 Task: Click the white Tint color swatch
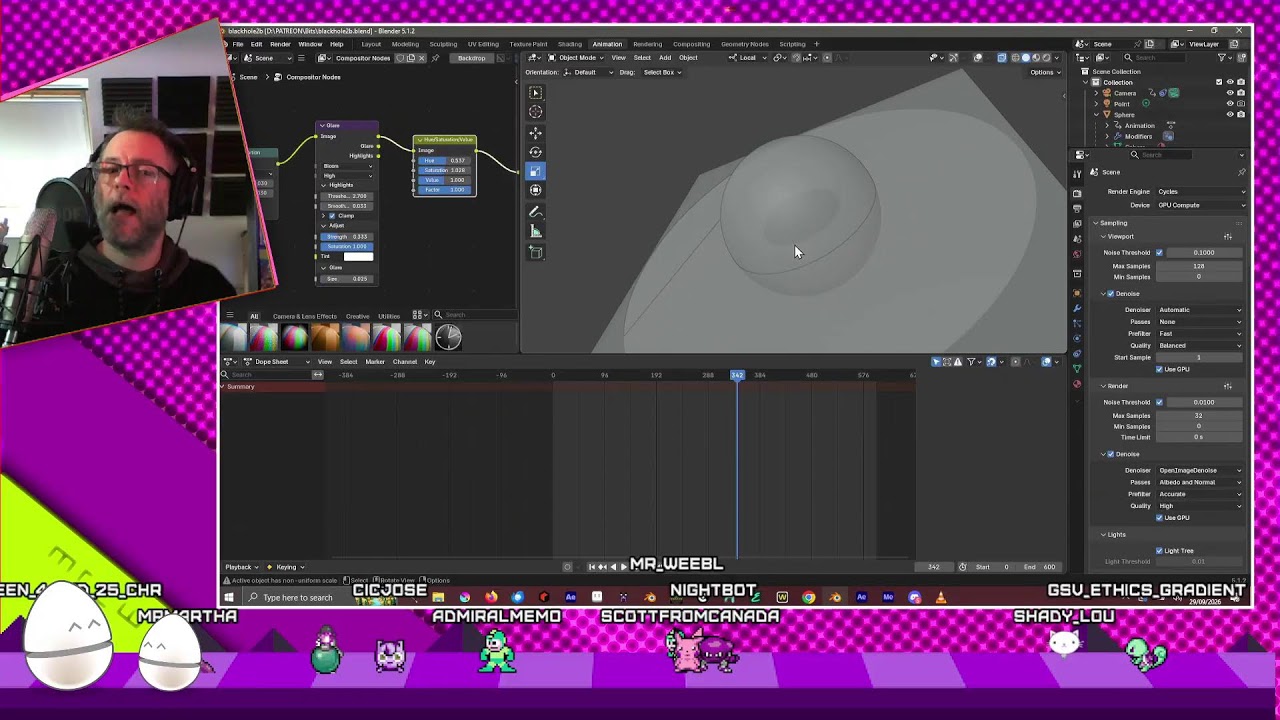(358, 257)
